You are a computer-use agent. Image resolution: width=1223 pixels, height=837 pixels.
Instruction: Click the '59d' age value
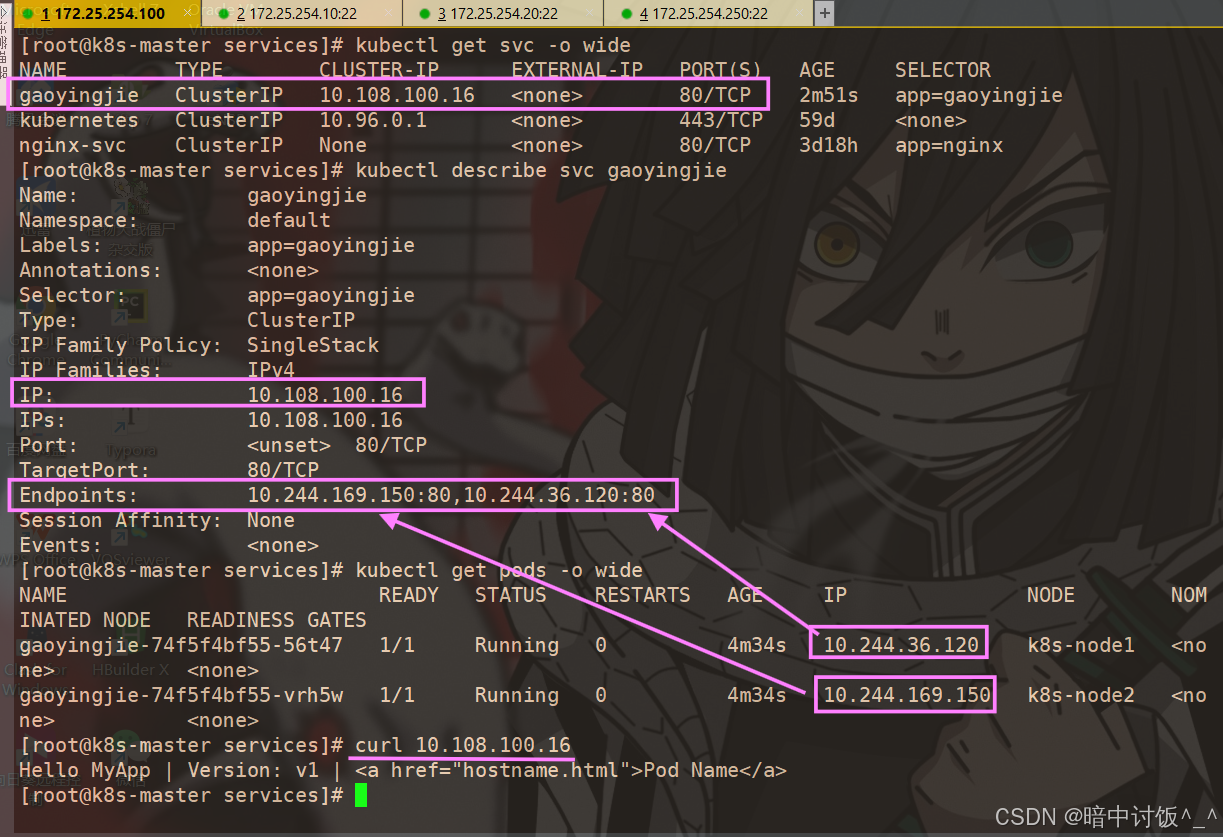click(817, 120)
